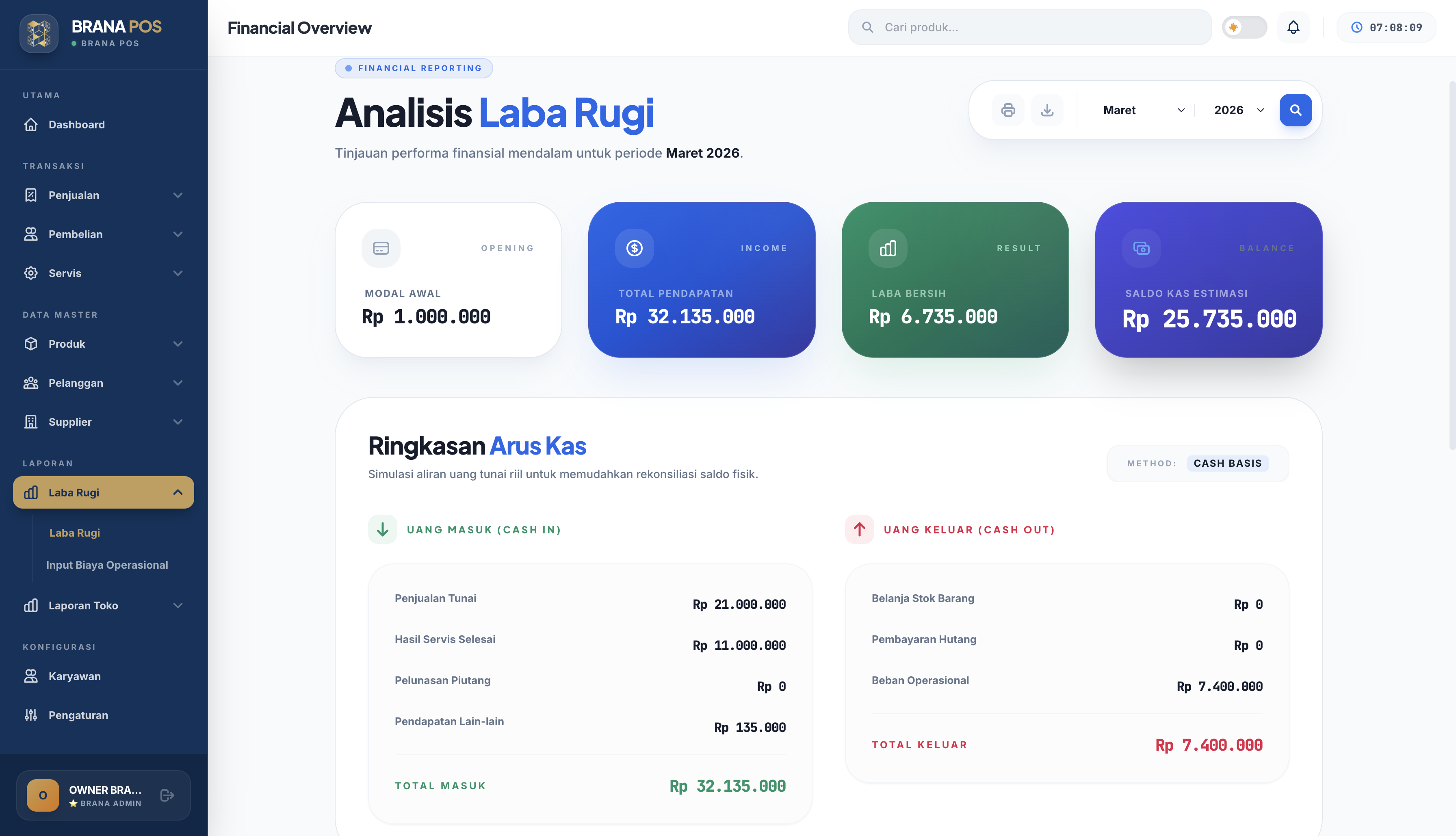The height and width of the screenshot is (836, 1456).
Task: Click the bar chart icon on Laba Bersih card
Action: (x=888, y=248)
